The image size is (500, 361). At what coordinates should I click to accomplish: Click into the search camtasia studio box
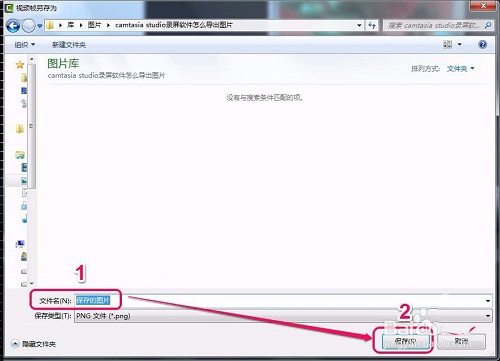[433, 25]
